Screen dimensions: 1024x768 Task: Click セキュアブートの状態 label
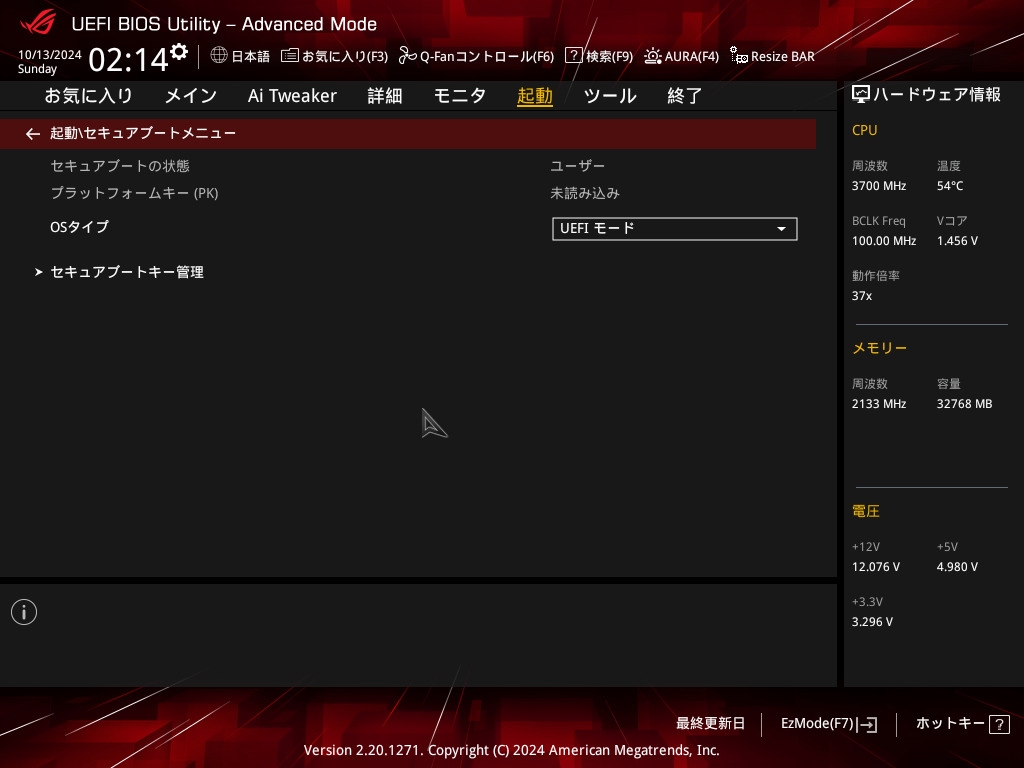pyautogui.click(x=120, y=166)
